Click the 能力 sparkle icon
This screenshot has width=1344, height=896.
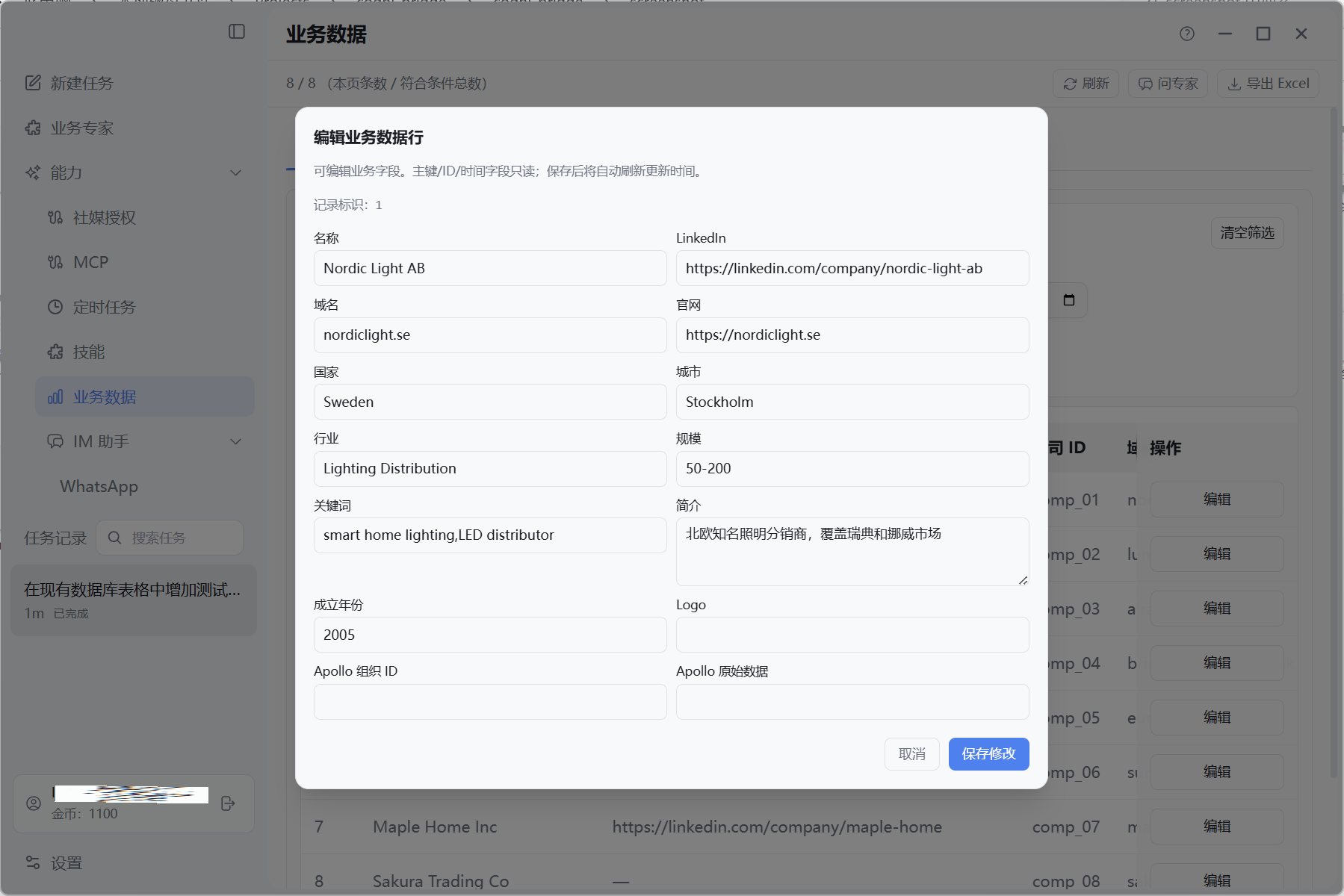coord(33,172)
